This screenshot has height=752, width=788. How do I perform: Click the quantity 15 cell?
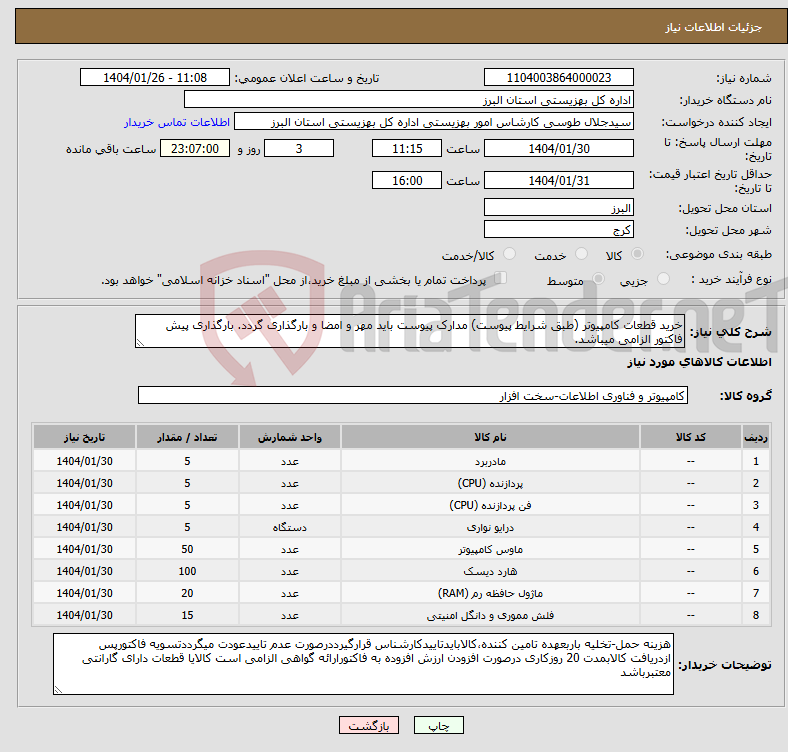[187, 616]
